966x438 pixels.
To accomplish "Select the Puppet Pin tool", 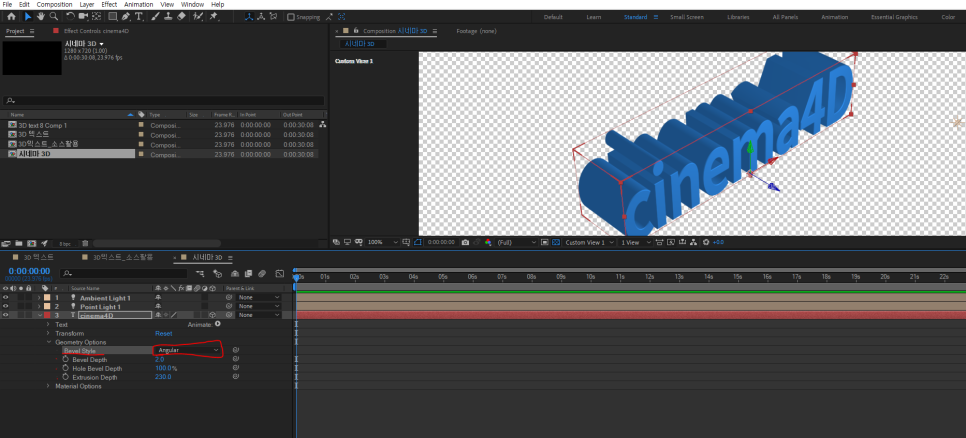I will coord(213,17).
